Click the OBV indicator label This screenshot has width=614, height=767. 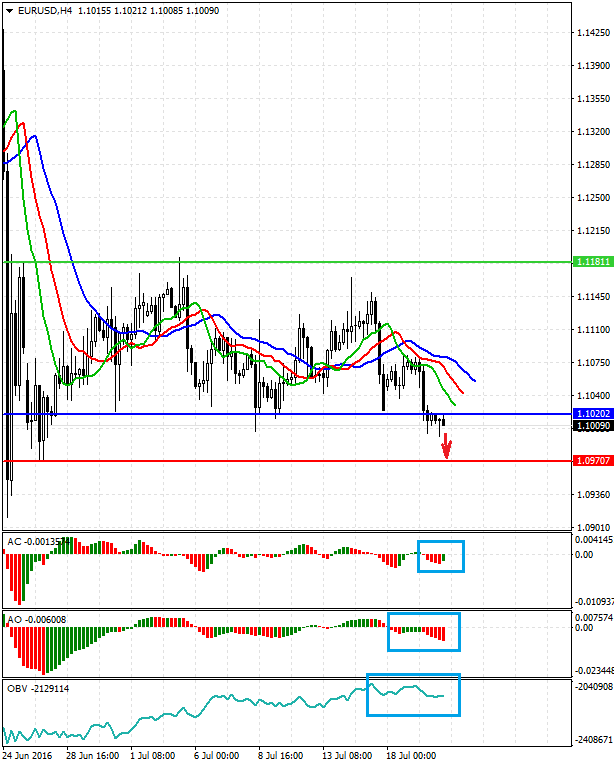click(16, 688)
